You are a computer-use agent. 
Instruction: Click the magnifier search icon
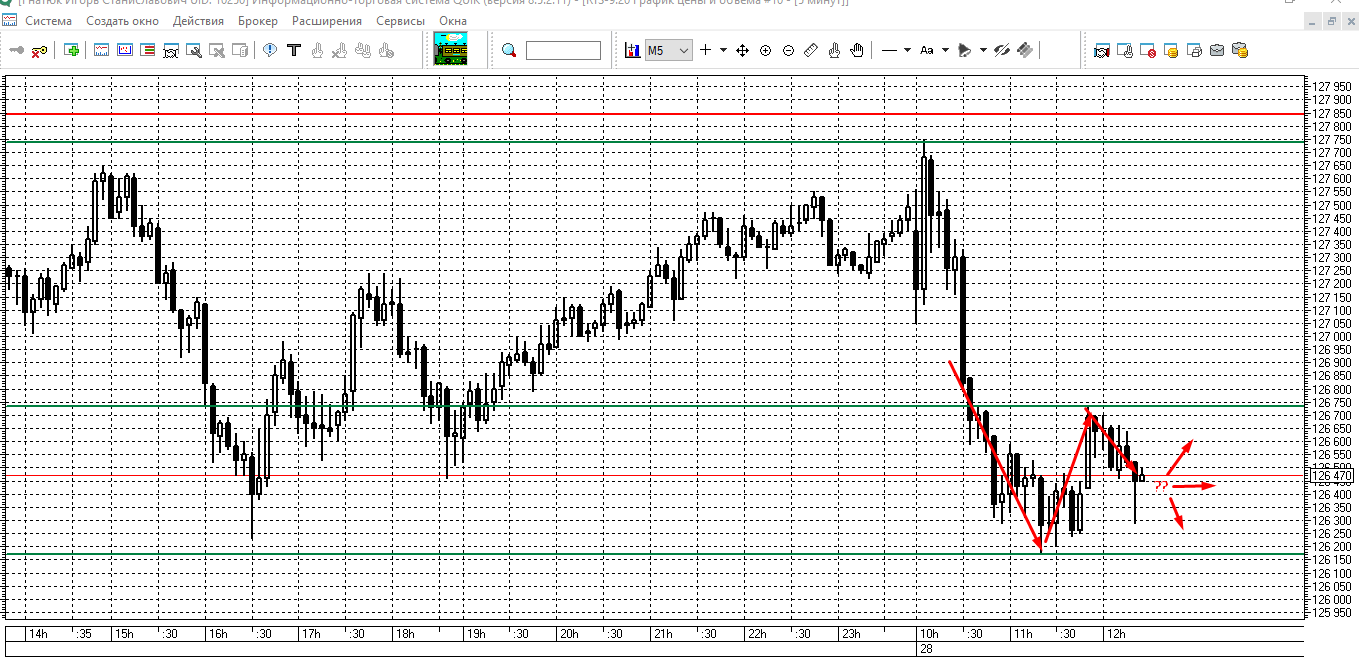[508, 50]
